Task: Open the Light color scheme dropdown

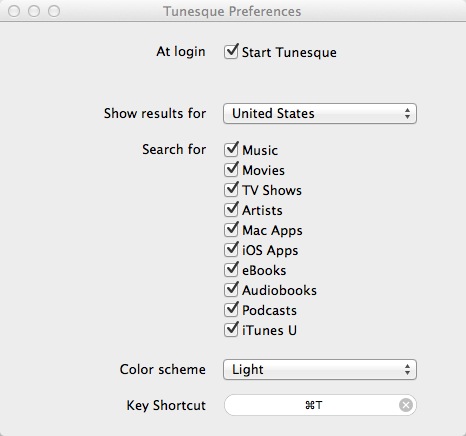Action: [320, 369]
